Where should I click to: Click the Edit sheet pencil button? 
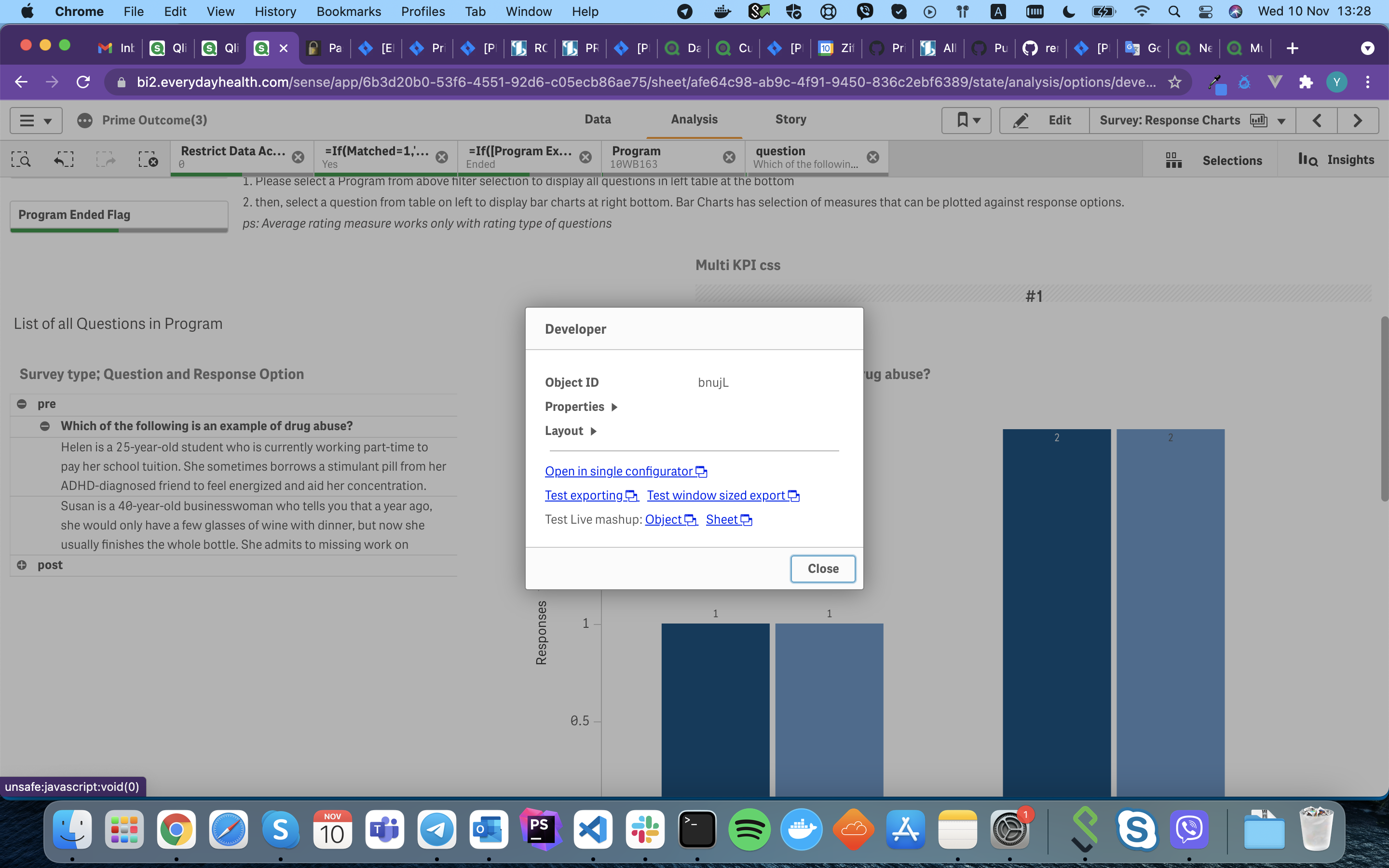[1044, 121]
